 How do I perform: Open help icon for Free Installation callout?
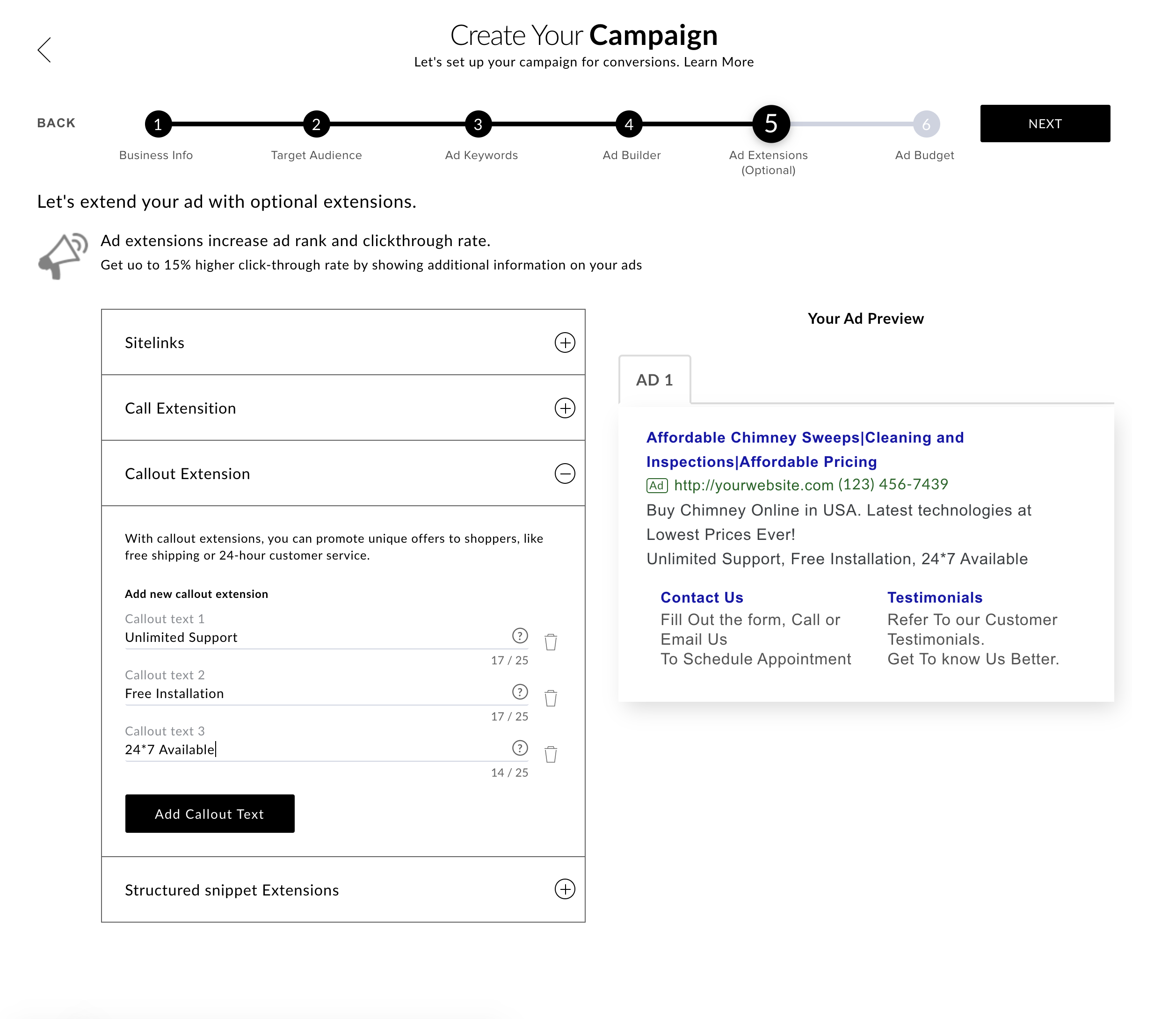520,692
